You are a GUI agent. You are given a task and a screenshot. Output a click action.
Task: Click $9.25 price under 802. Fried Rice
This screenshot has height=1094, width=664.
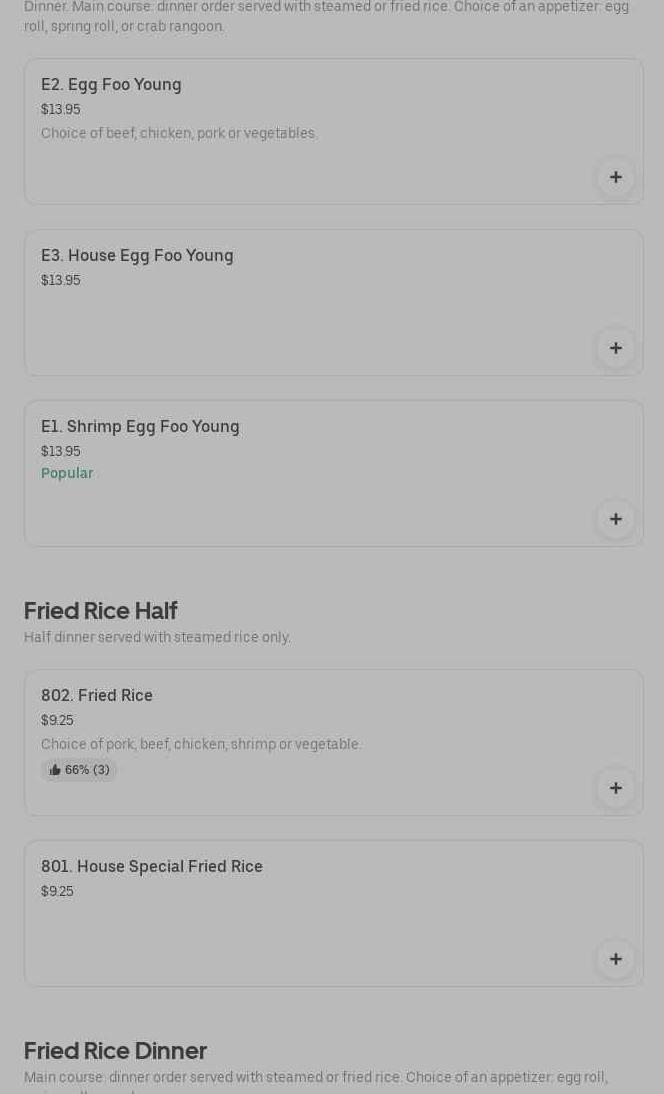[x=57, y=720]
